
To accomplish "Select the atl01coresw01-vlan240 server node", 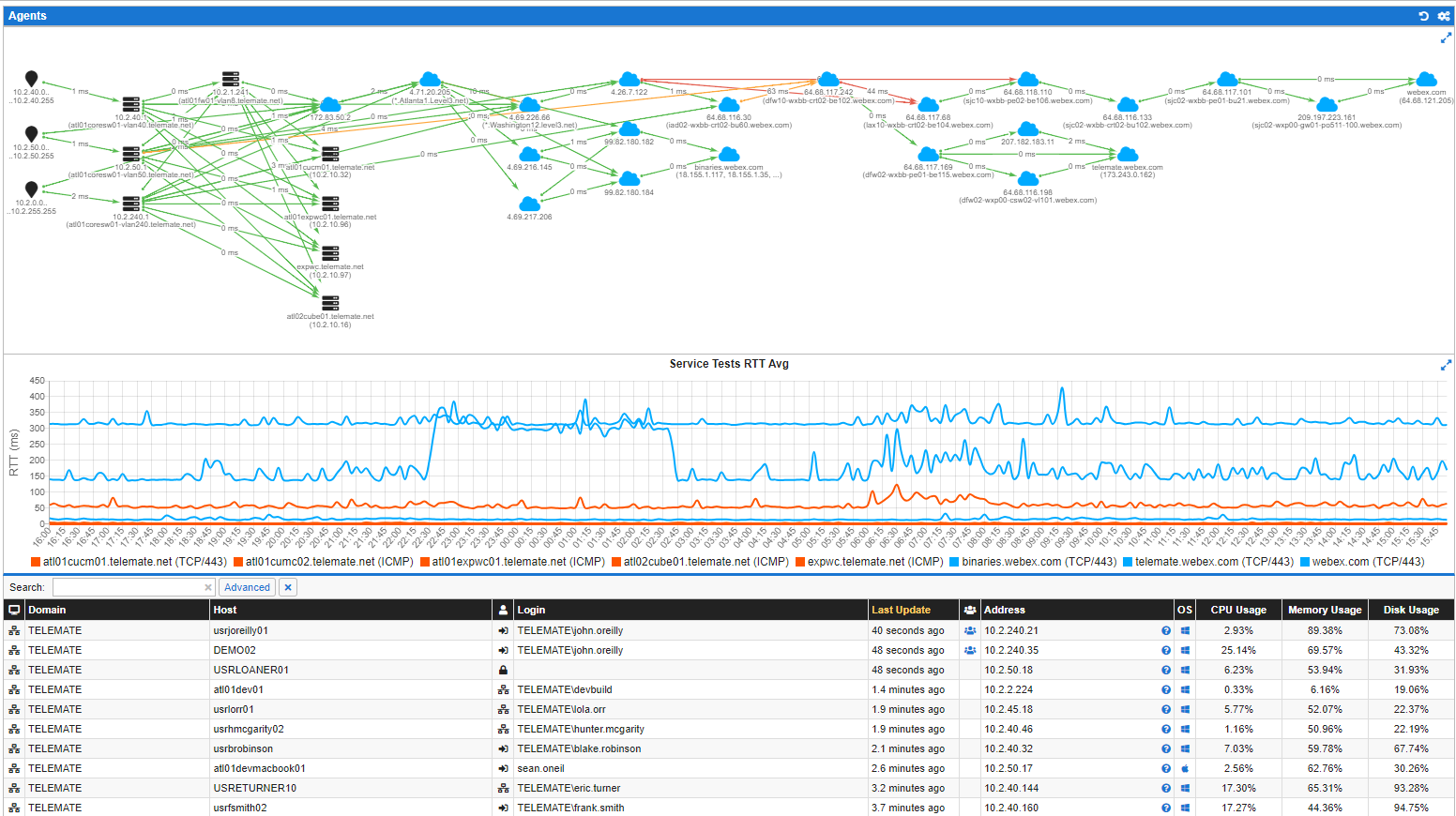I will click(x=131, y=203).
